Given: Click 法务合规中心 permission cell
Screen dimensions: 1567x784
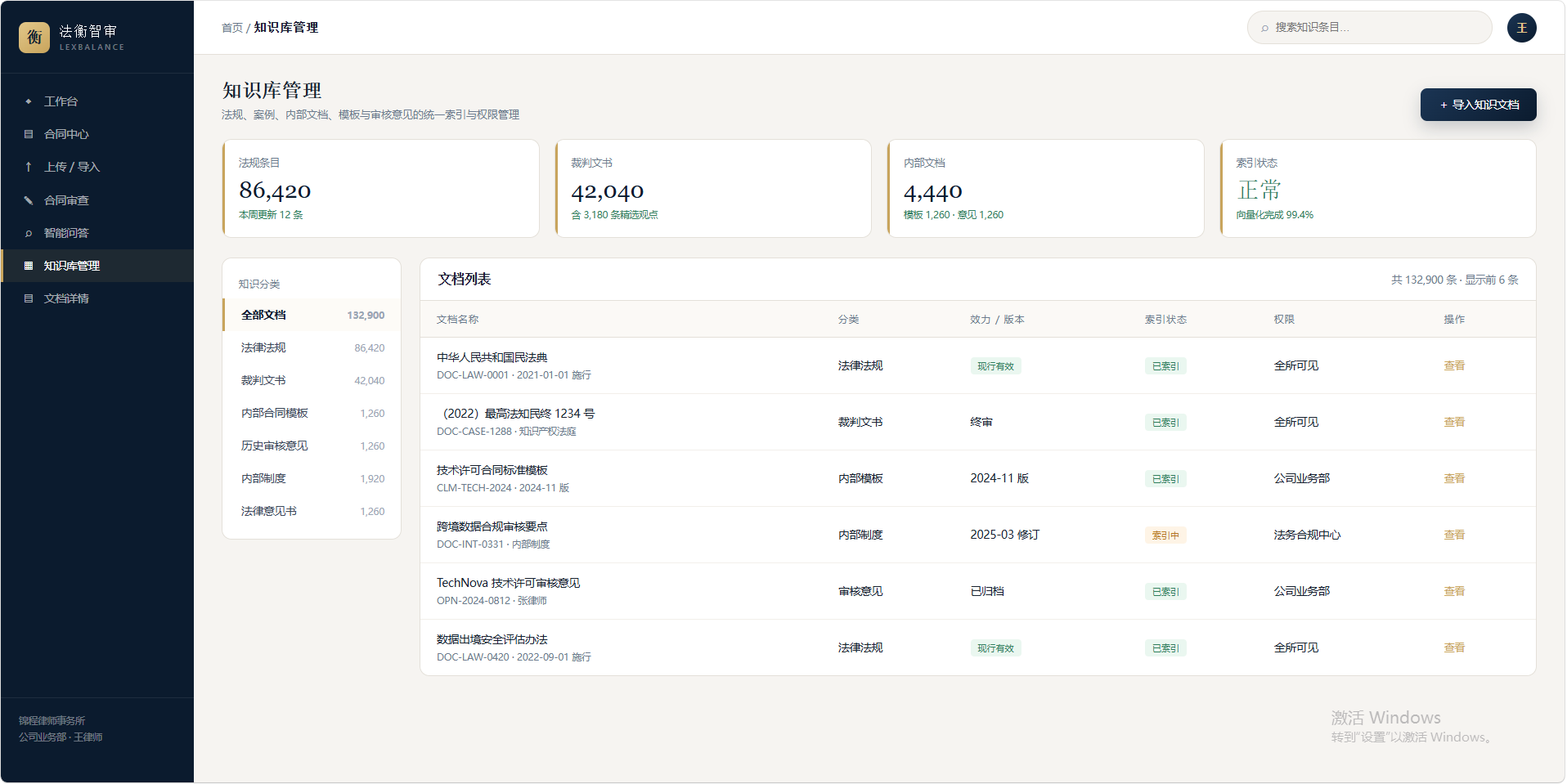Looking at the screenshot, I should click(x=1307, y=535).
